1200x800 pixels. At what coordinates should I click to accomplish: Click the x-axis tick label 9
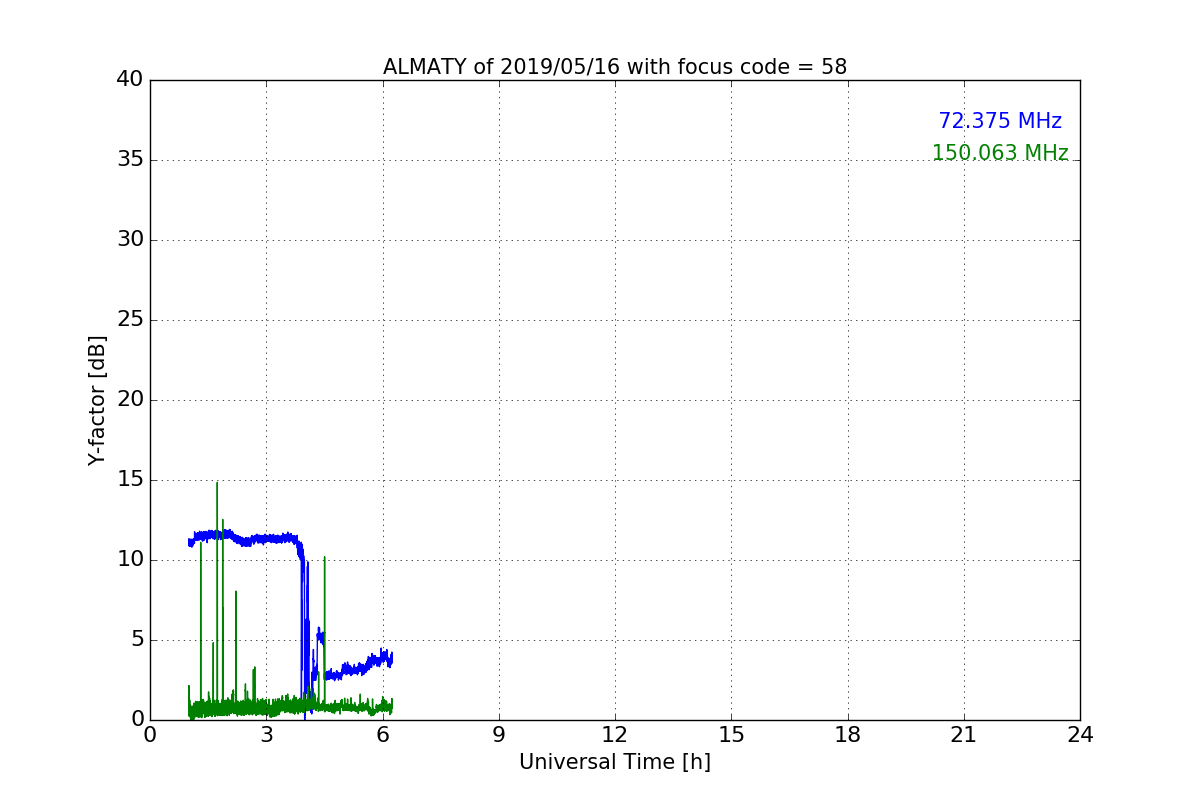point(499,735)
